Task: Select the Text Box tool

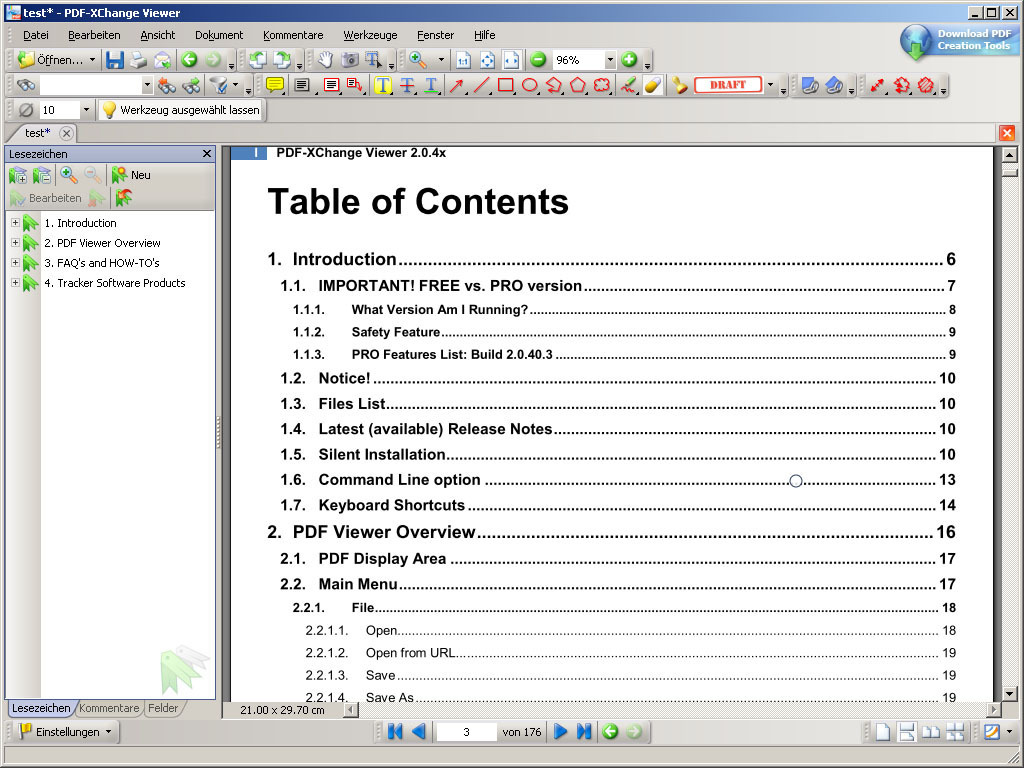Action: pyautogui.click(x=331, y=85)
